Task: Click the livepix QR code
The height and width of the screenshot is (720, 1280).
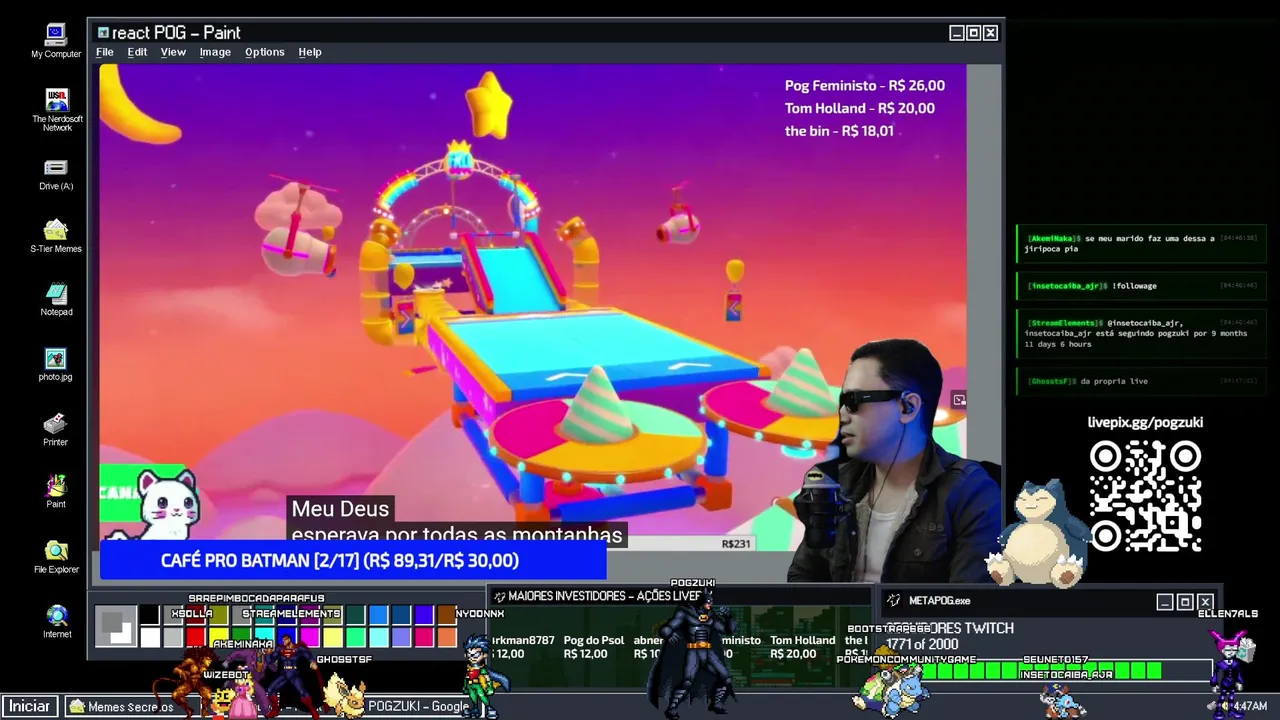Action: click(1145, 497)
